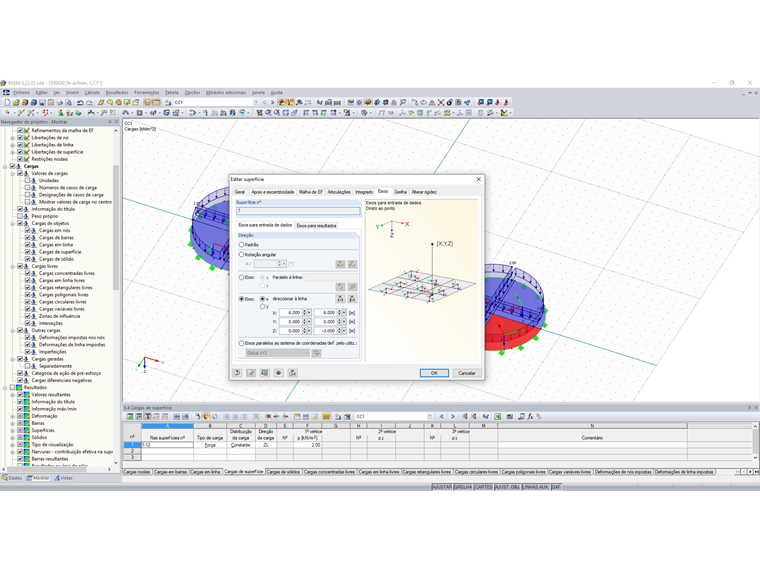The width and height of the screenshot is (760, 570).
Task: Open the Dados navigator tab
Action: (12, 478)
